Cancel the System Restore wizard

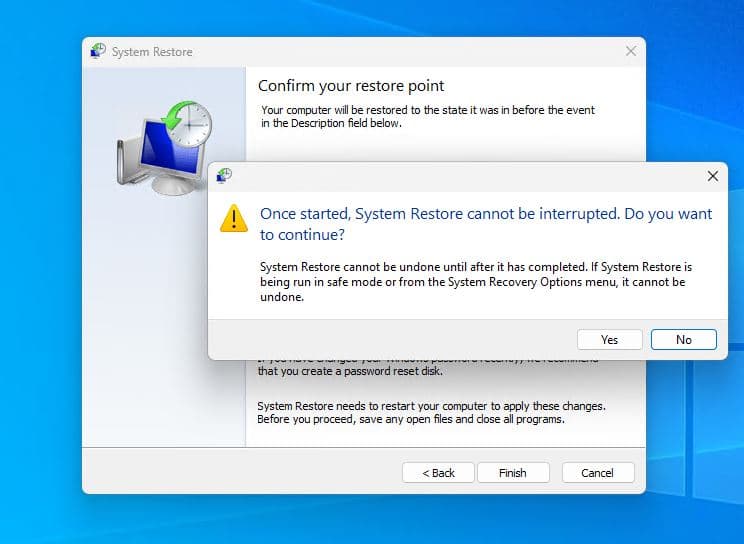597,473
